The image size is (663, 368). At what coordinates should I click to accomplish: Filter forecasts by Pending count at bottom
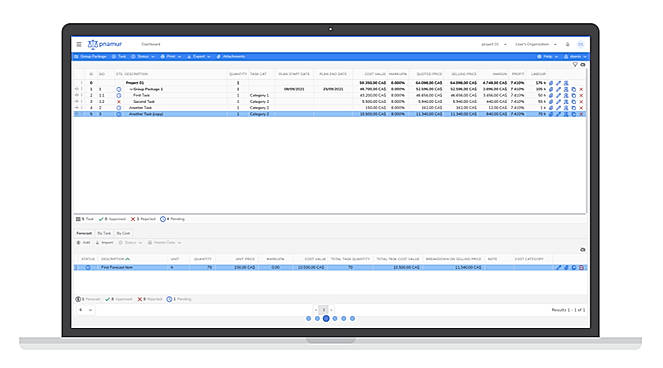click(179, 299)
